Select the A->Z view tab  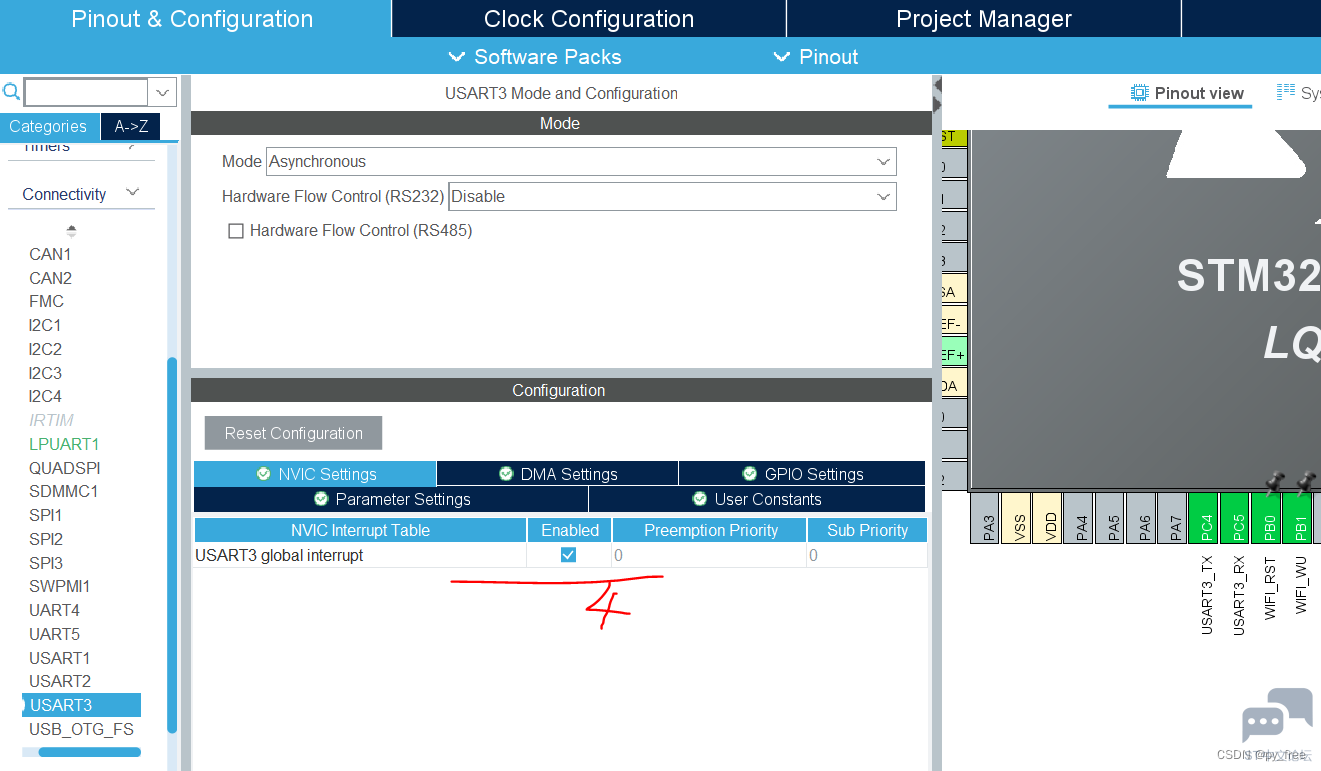pyautogui.click(x=131, y=126)
